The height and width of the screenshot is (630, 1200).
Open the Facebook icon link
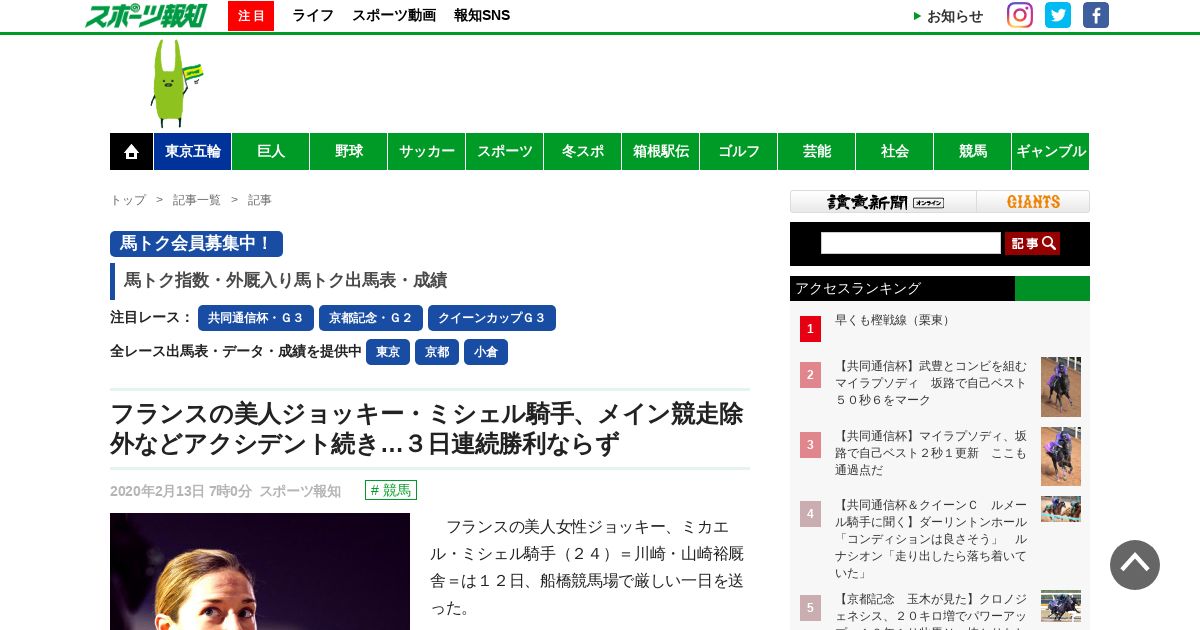[1096, 15]
